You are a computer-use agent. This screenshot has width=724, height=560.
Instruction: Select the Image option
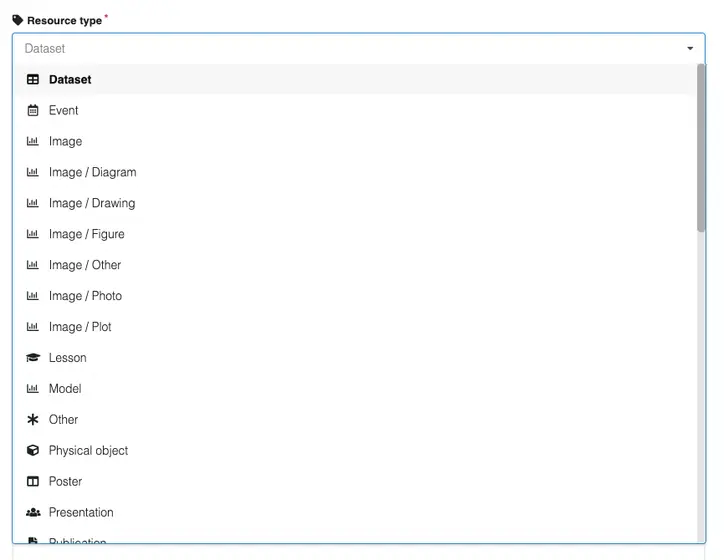coord(65,142)
